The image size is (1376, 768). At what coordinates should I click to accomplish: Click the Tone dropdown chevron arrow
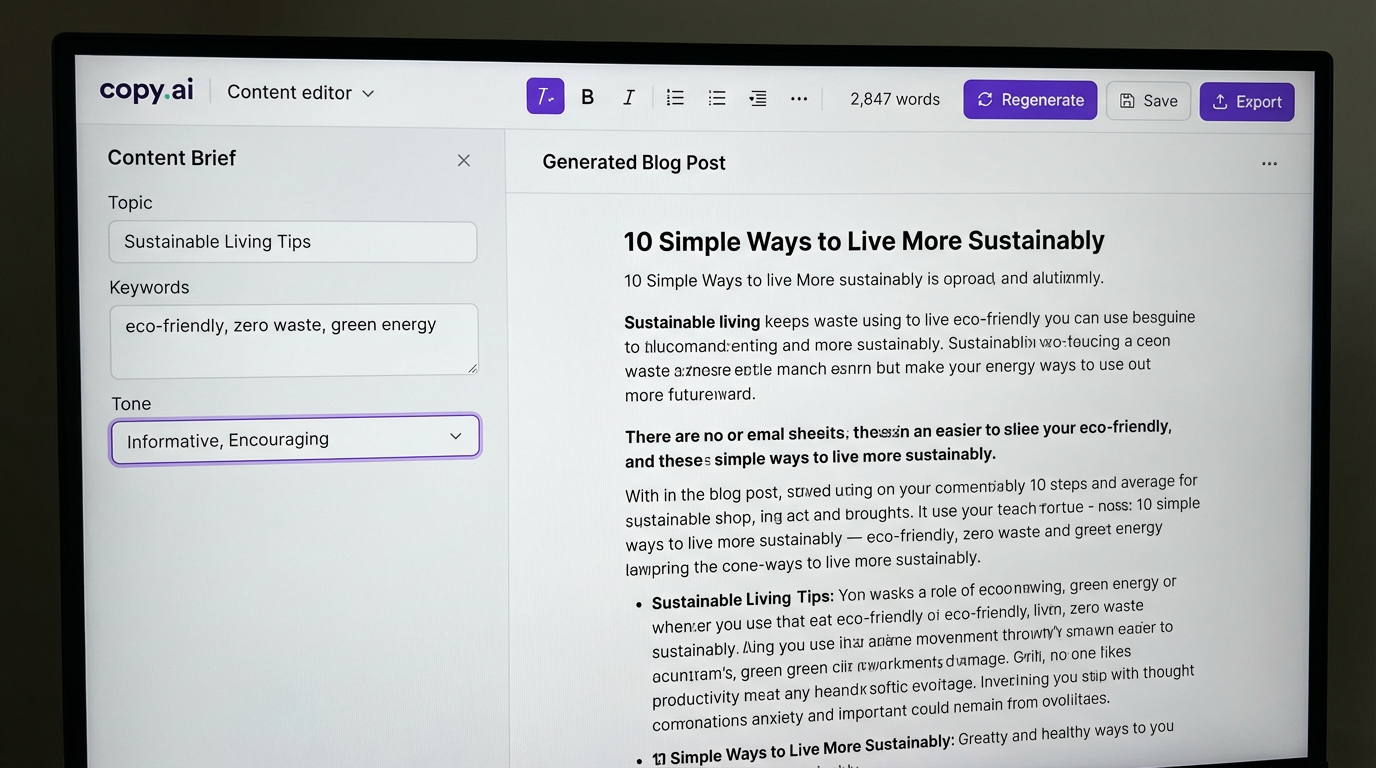click(456, 437)
